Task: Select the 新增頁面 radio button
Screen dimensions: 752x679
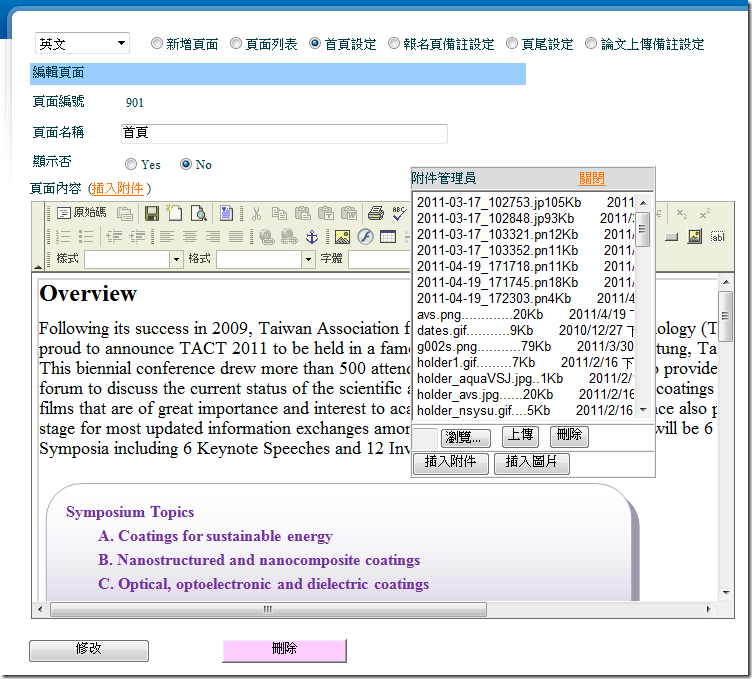Action: [157, 44]
